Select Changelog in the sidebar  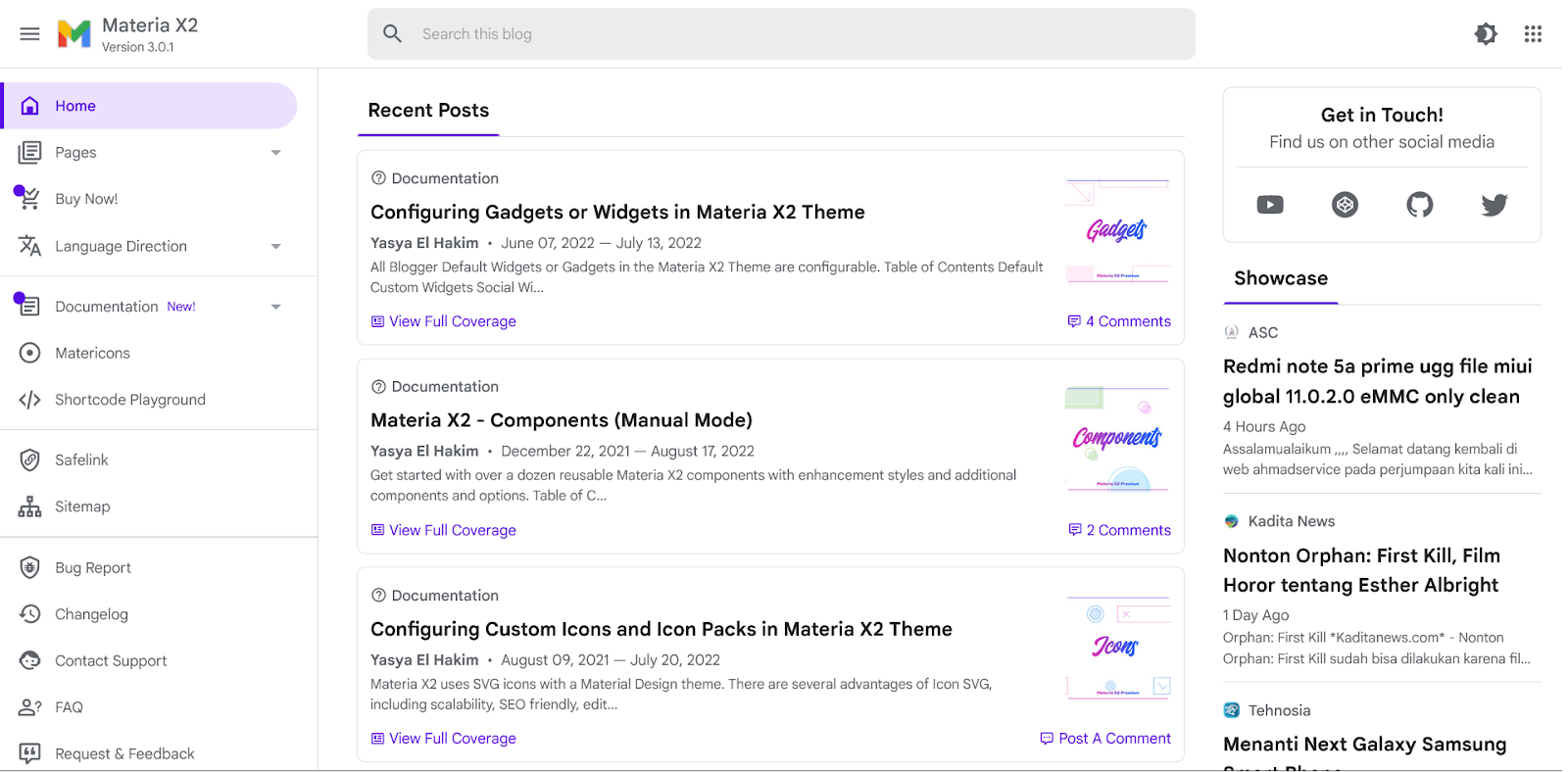[x=149, y=614]
